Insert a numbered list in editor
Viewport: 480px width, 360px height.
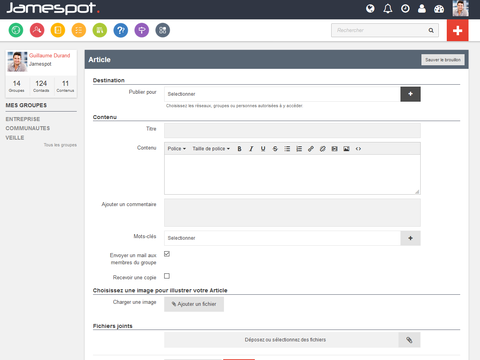(299, 149)
